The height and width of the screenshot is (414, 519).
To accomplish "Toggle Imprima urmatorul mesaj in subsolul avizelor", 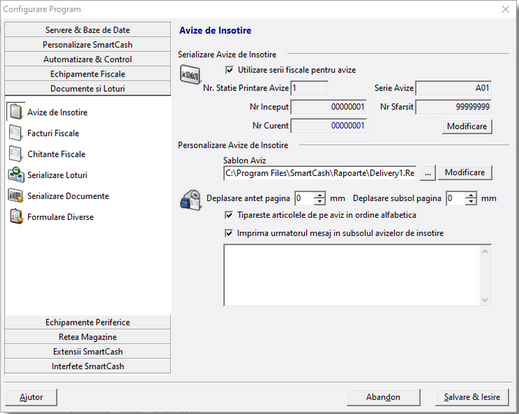I will coord(229,233).
